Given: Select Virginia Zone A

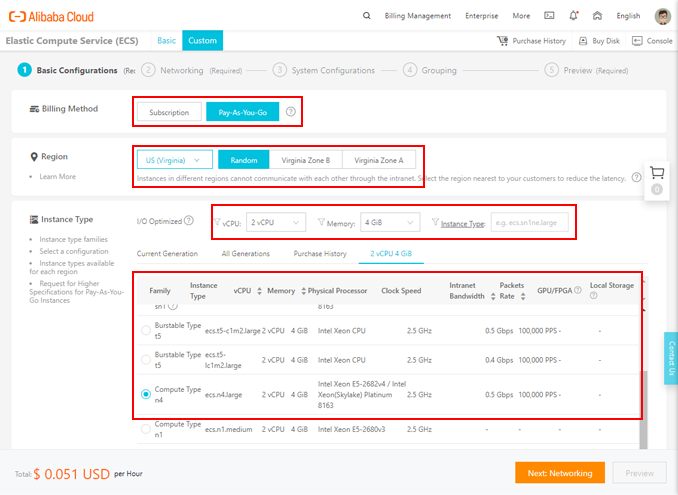Looking at the screenshot, I should [x=379, y=160].
